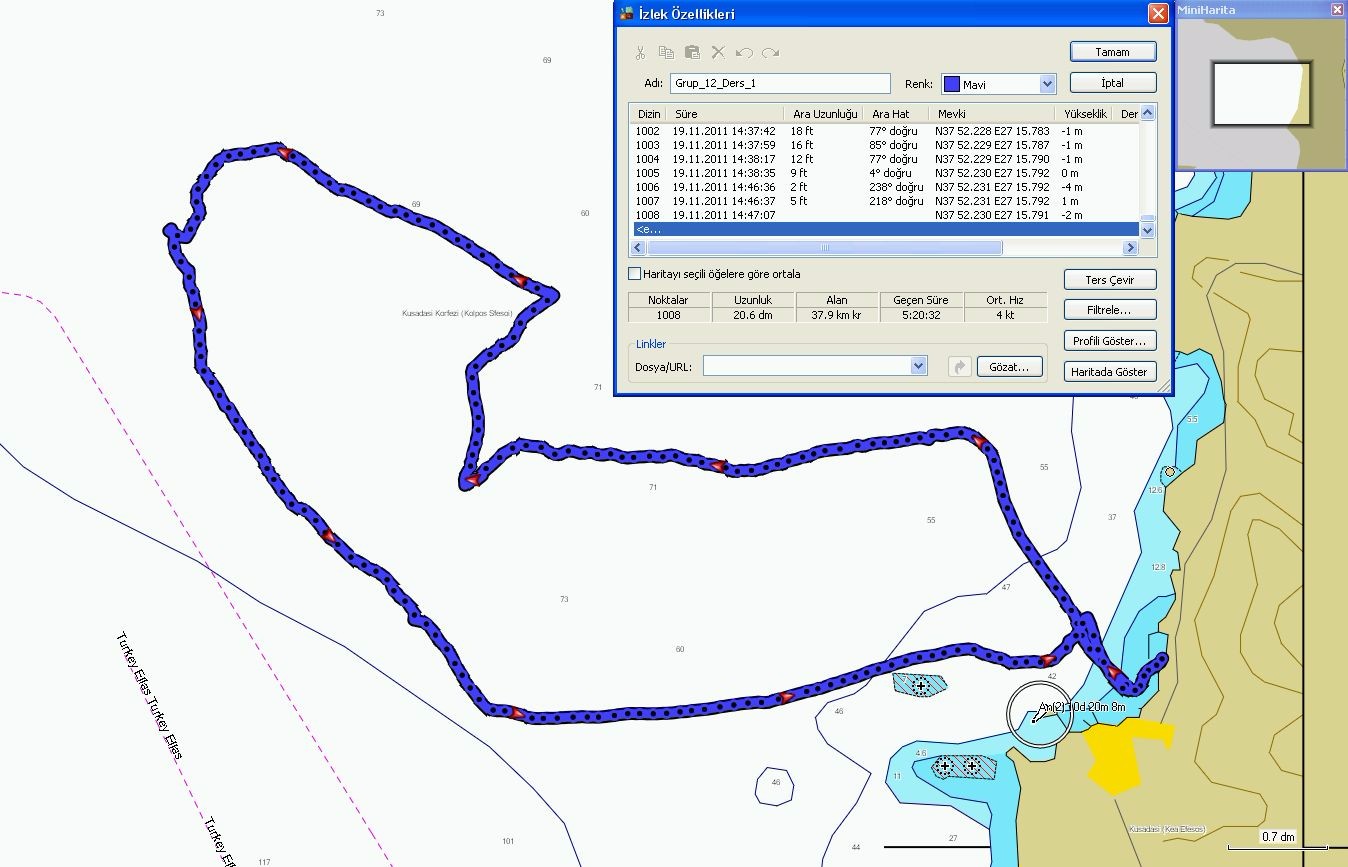1348x867 pixels.
Task: Click the Profili Göster... button
Action: click(1110, 341)
